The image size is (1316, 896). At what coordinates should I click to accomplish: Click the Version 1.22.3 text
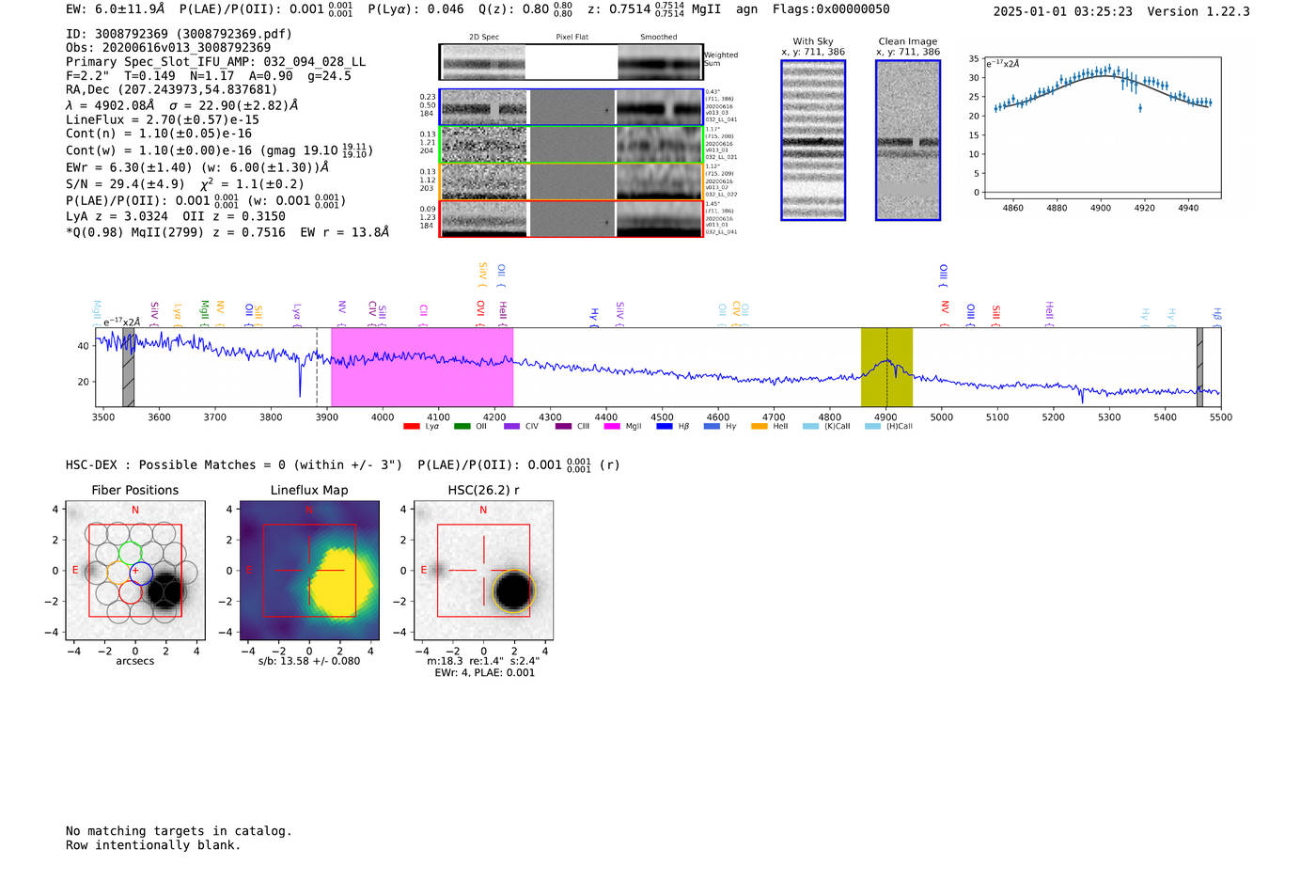[x=1198, y=12]
